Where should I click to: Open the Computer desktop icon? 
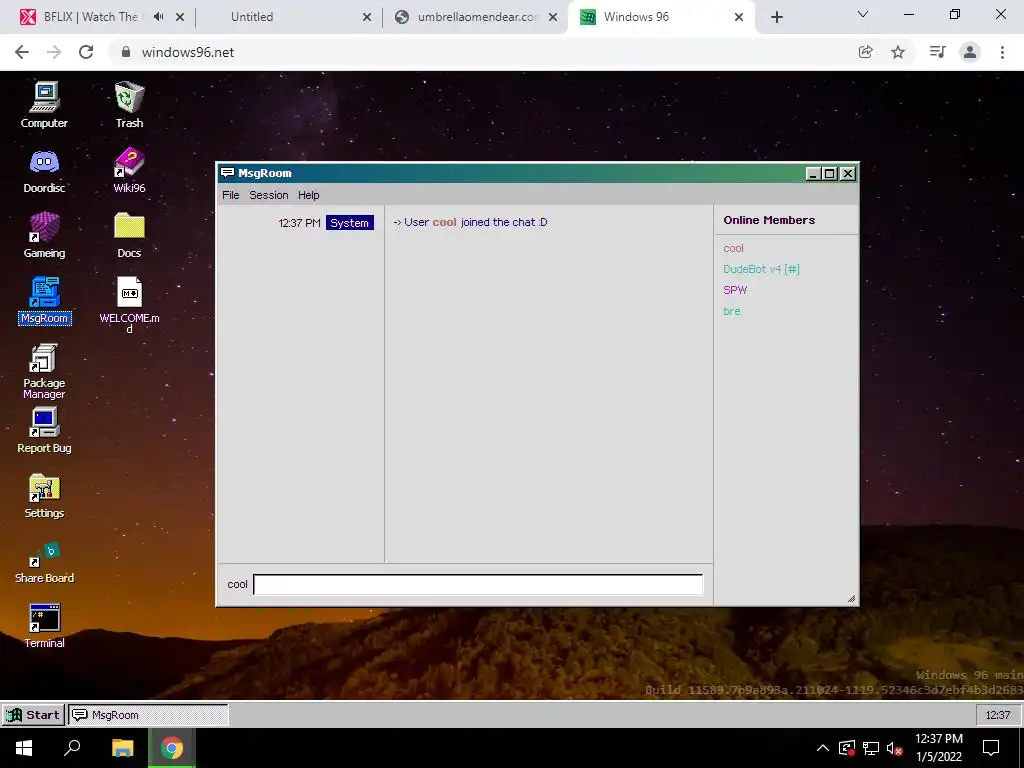tap(44, 104)
